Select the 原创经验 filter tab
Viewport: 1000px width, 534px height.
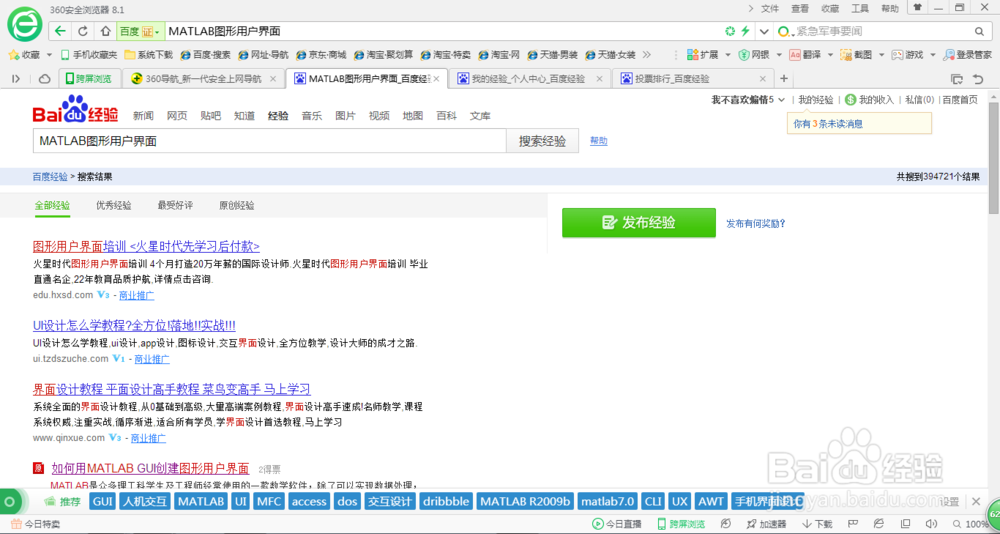pos(237,205)
